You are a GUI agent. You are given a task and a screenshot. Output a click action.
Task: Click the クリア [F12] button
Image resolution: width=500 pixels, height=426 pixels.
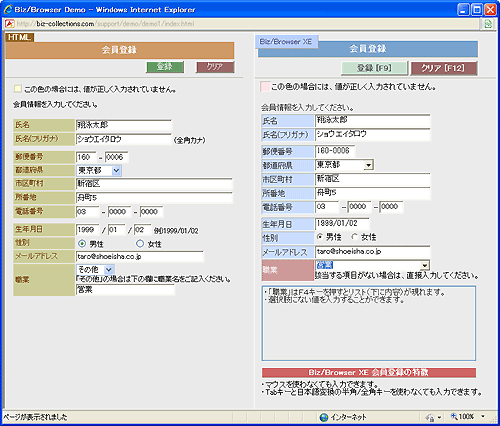(444, 68)
